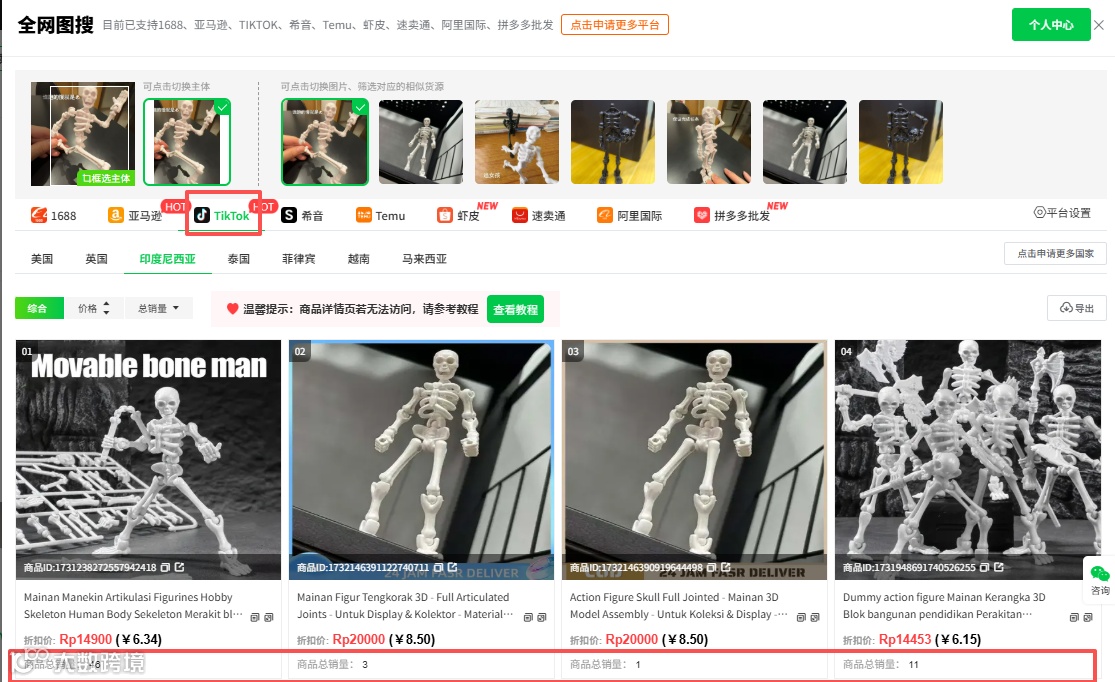The width and height of the screenshot is (1115, 682).
Task: Sort results by 综合
Action: [37, 308]
